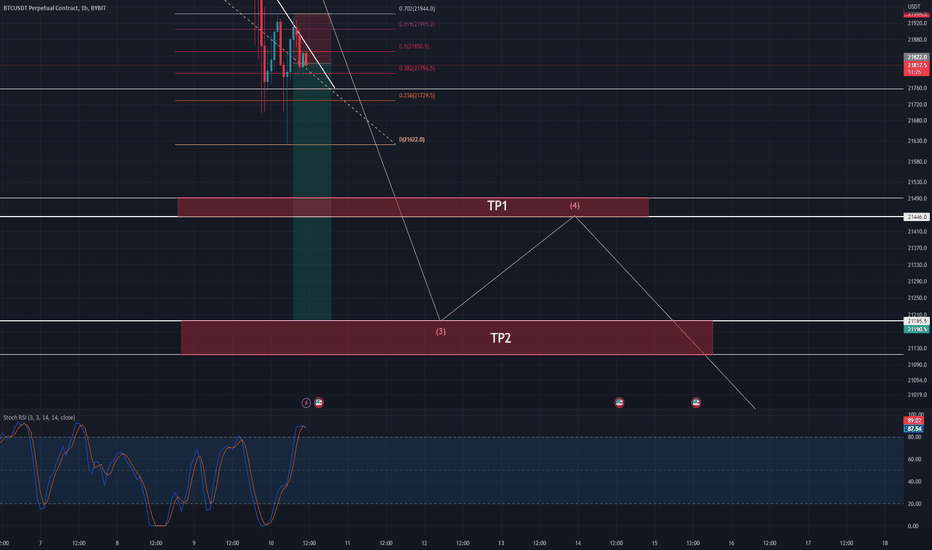This screenshot has height=550, width=932.
Task: Click the green 21190.5 price tag
Action: pos(917,329)
